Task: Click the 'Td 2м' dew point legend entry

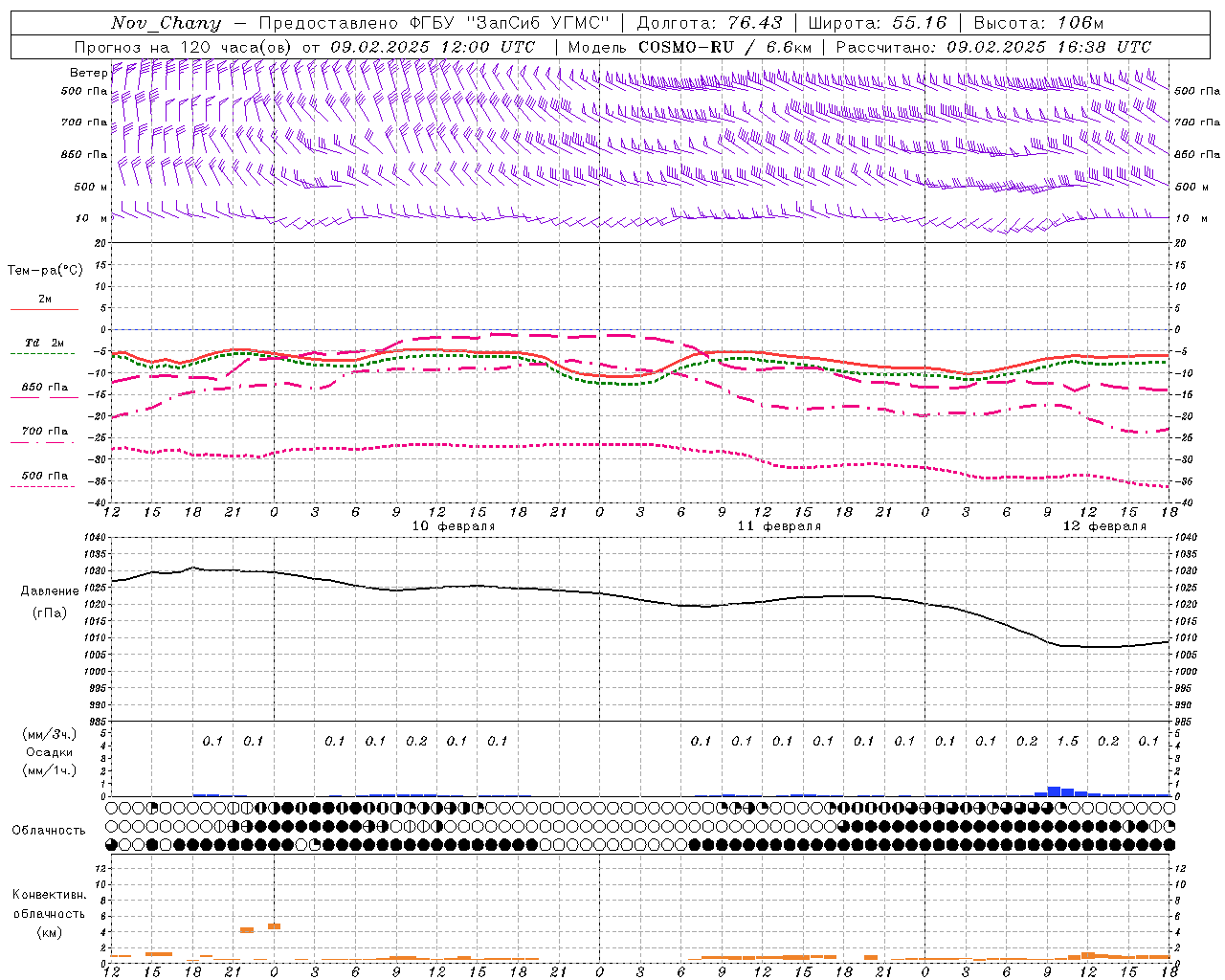Action: tap(45, 343)
